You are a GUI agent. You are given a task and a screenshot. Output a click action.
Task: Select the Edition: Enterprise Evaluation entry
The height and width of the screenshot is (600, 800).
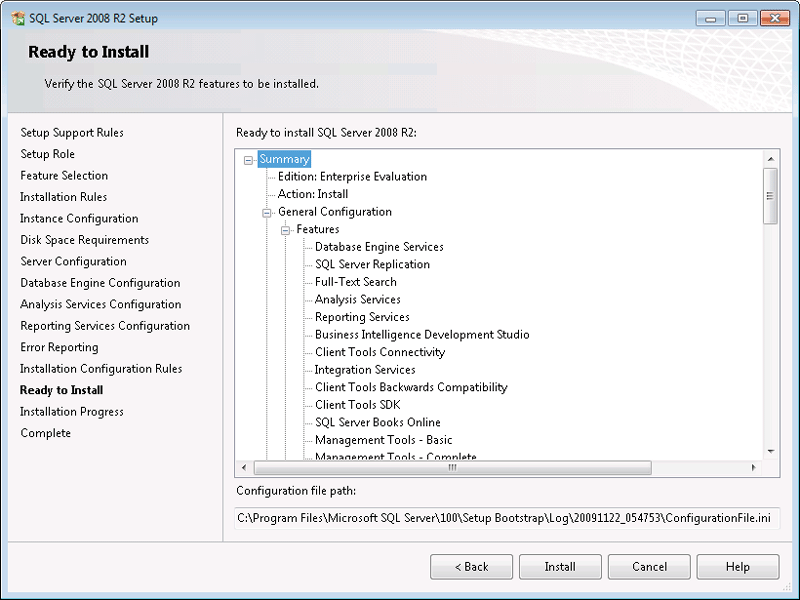[352, 177]
